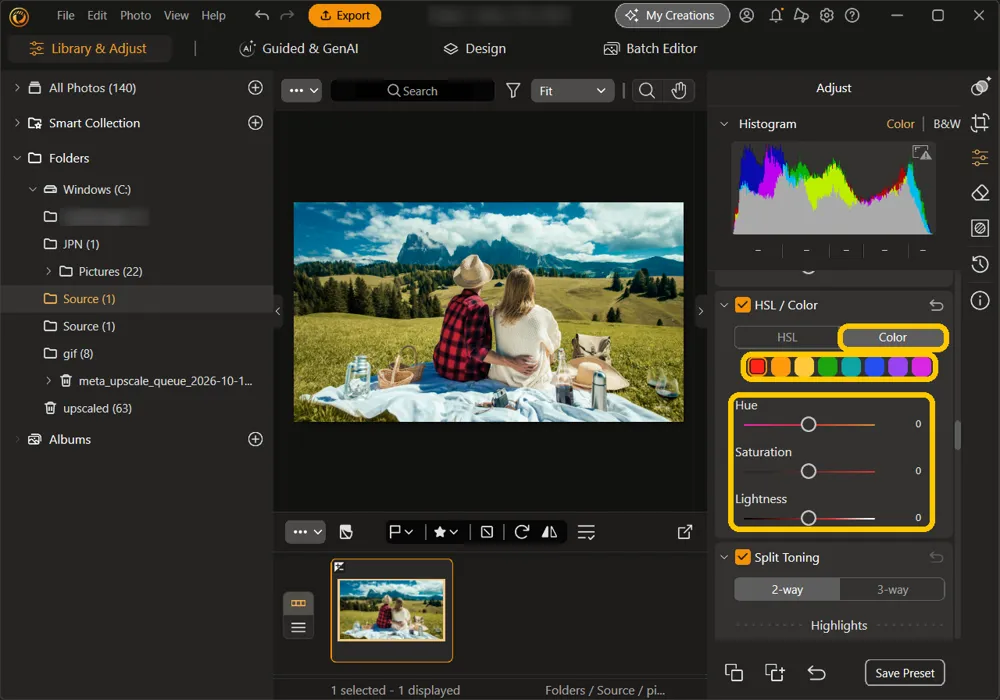Add a new Smart Collection

click(255, 123)
